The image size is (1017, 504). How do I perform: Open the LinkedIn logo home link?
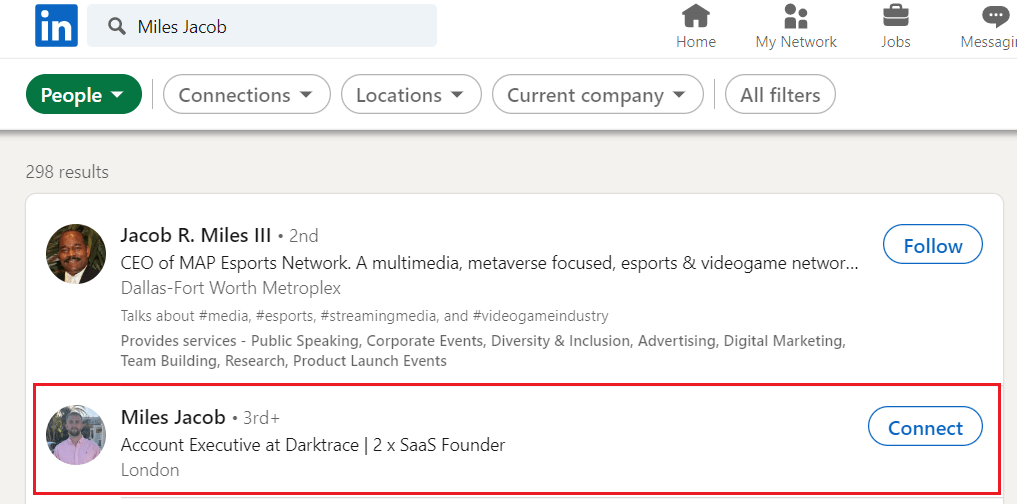tap(56, 25)
